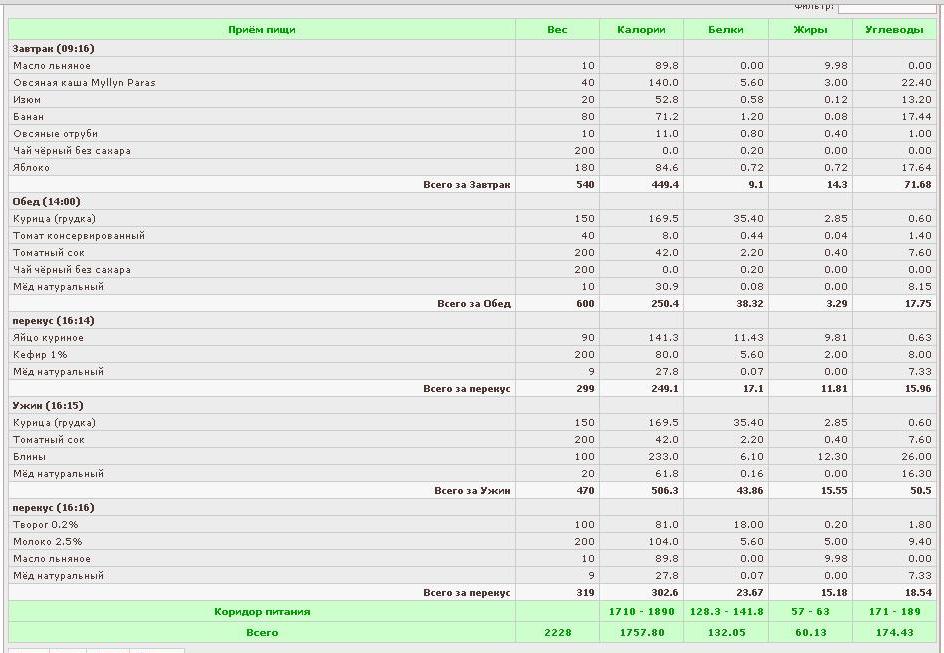
Task: Click the snack calories total 249.1
Action: [x=665, y=389]
